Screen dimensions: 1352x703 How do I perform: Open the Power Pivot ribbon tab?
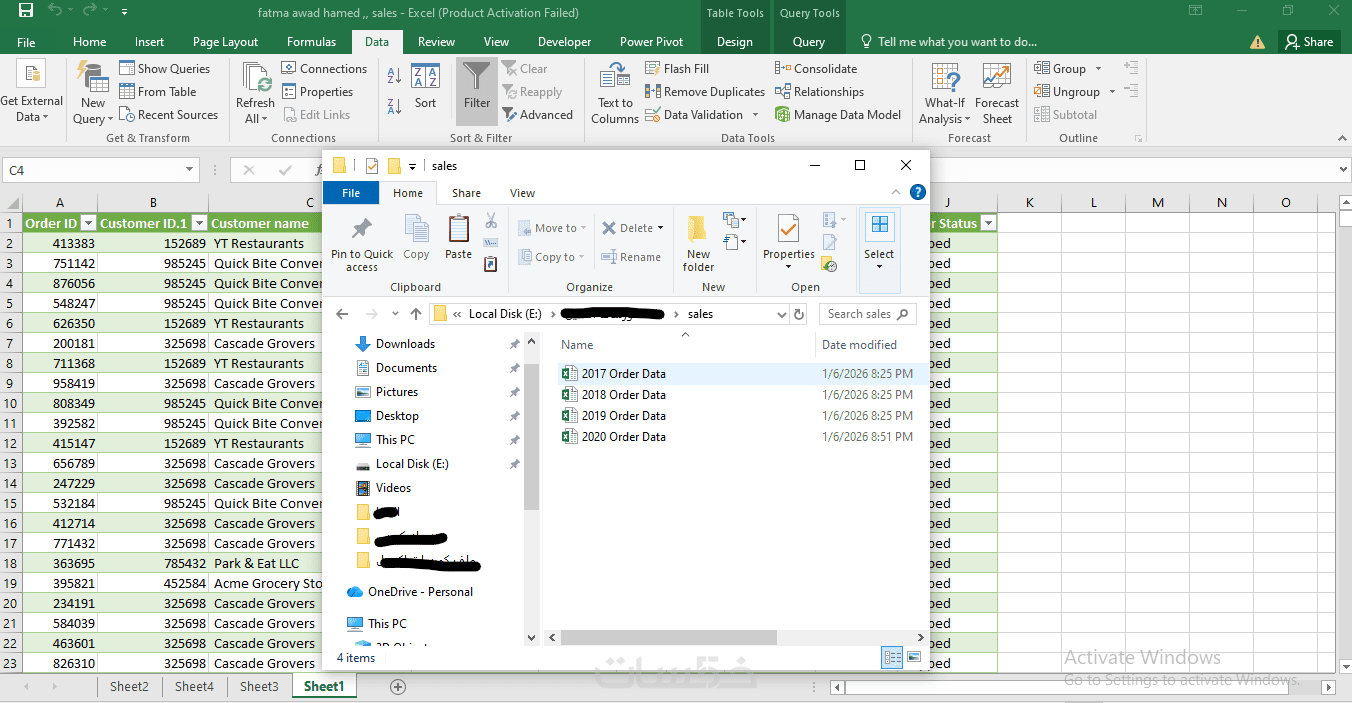pyautogui.click(x=651, y=42)
